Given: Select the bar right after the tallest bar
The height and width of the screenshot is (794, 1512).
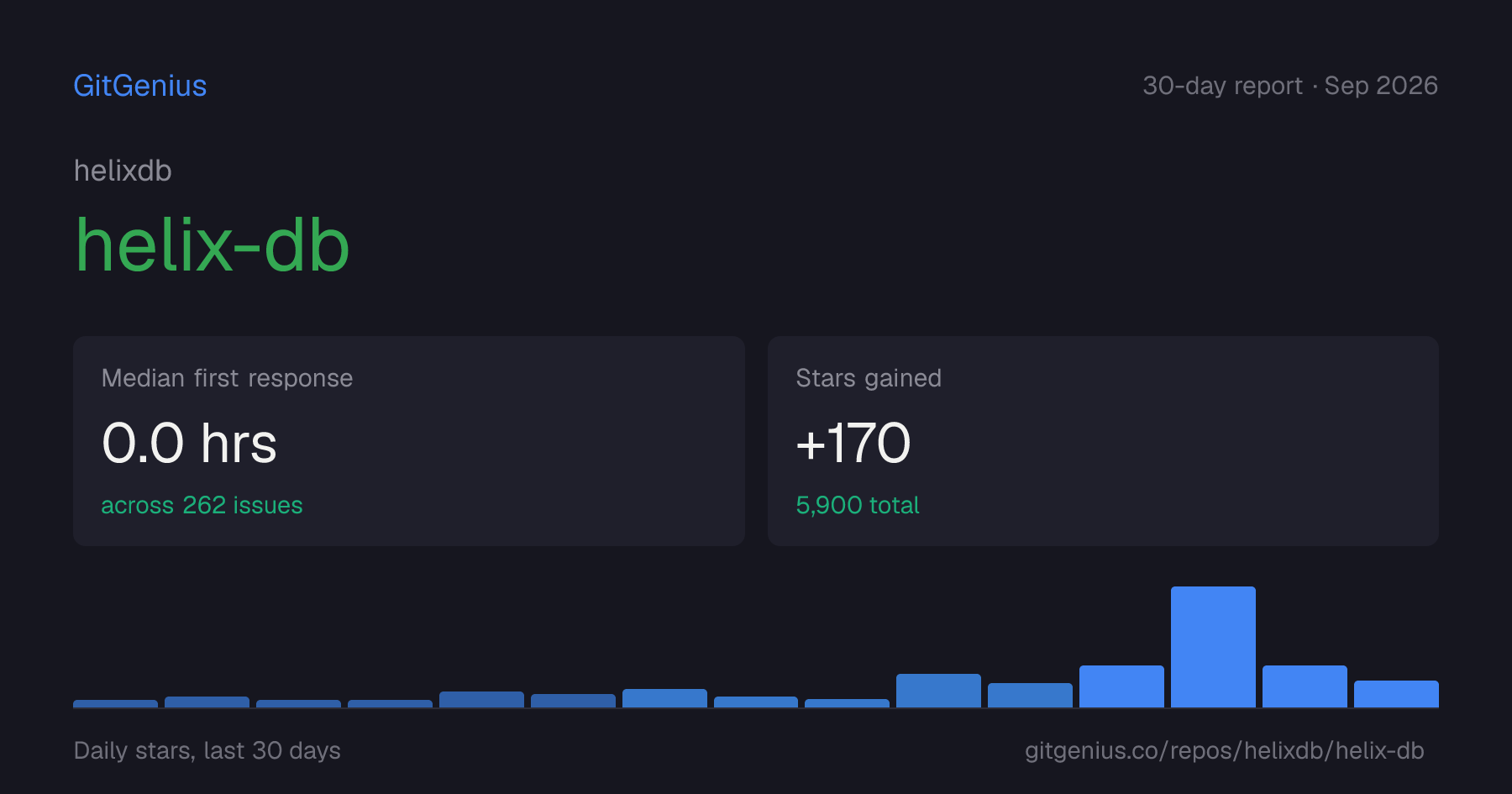Looking at the screenshot, I should [x=1305, y=686].
